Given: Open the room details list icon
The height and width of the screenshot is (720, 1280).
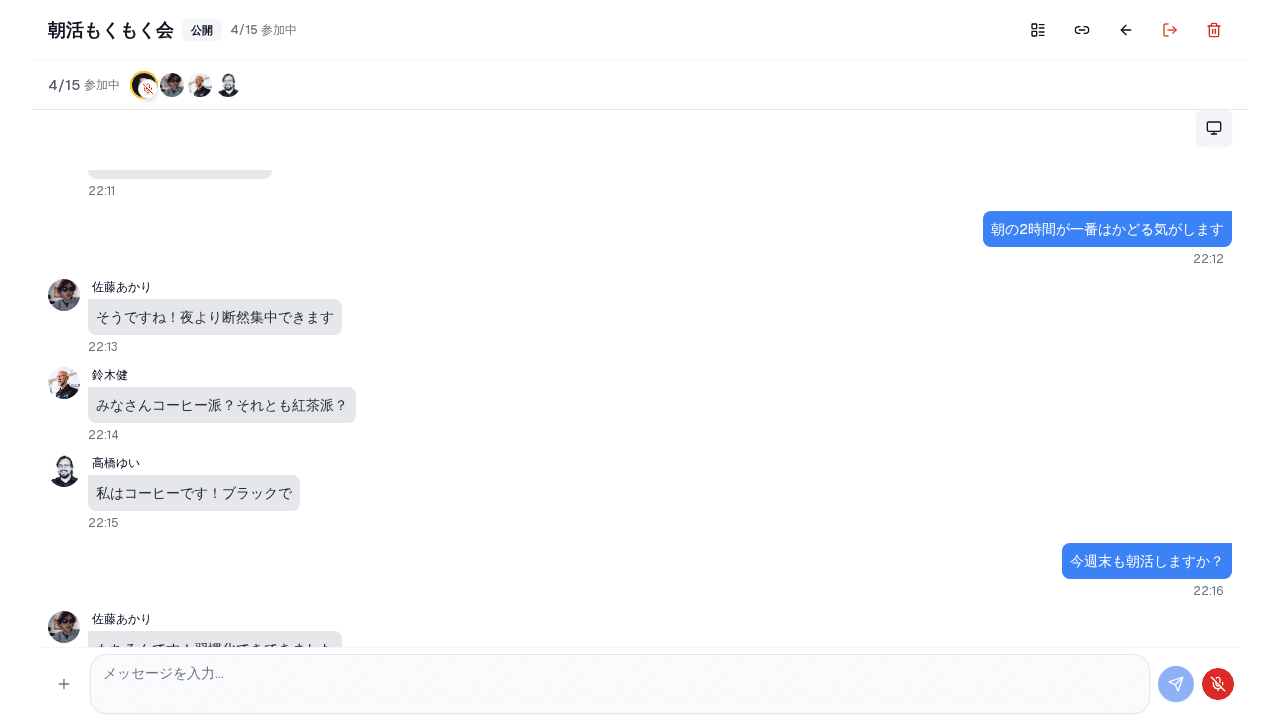Looking at the screenshot, I should (x=1038, y=30).
